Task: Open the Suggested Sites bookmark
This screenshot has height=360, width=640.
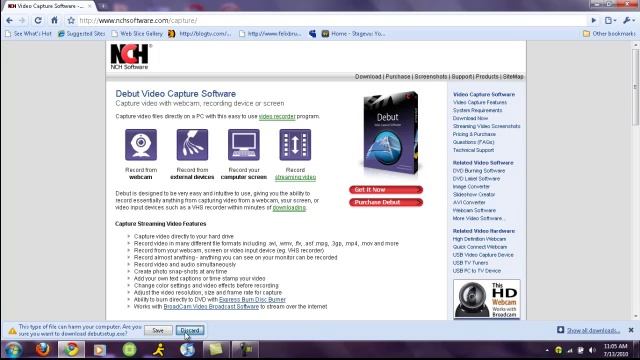Action: coord(81,34)
